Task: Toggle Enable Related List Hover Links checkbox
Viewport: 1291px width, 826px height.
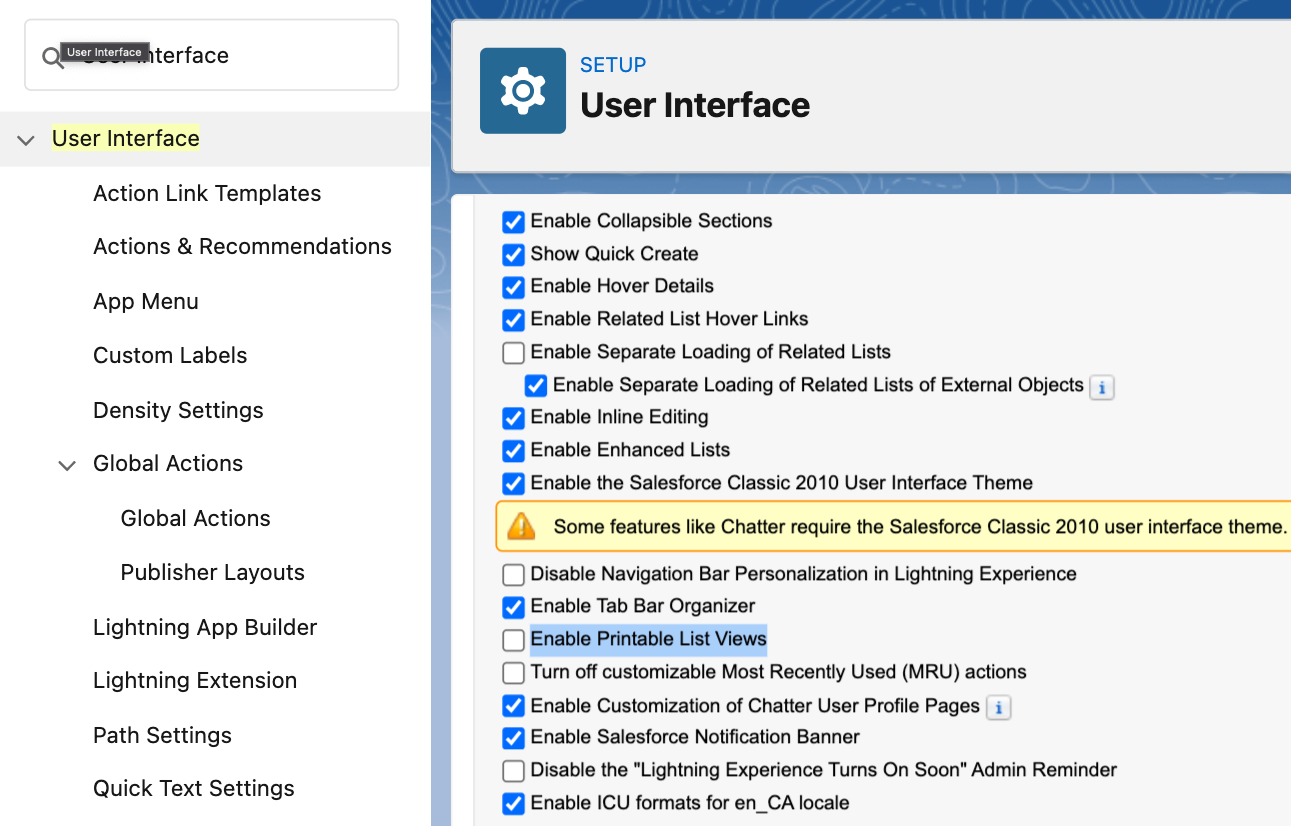Action: point(513,320)
